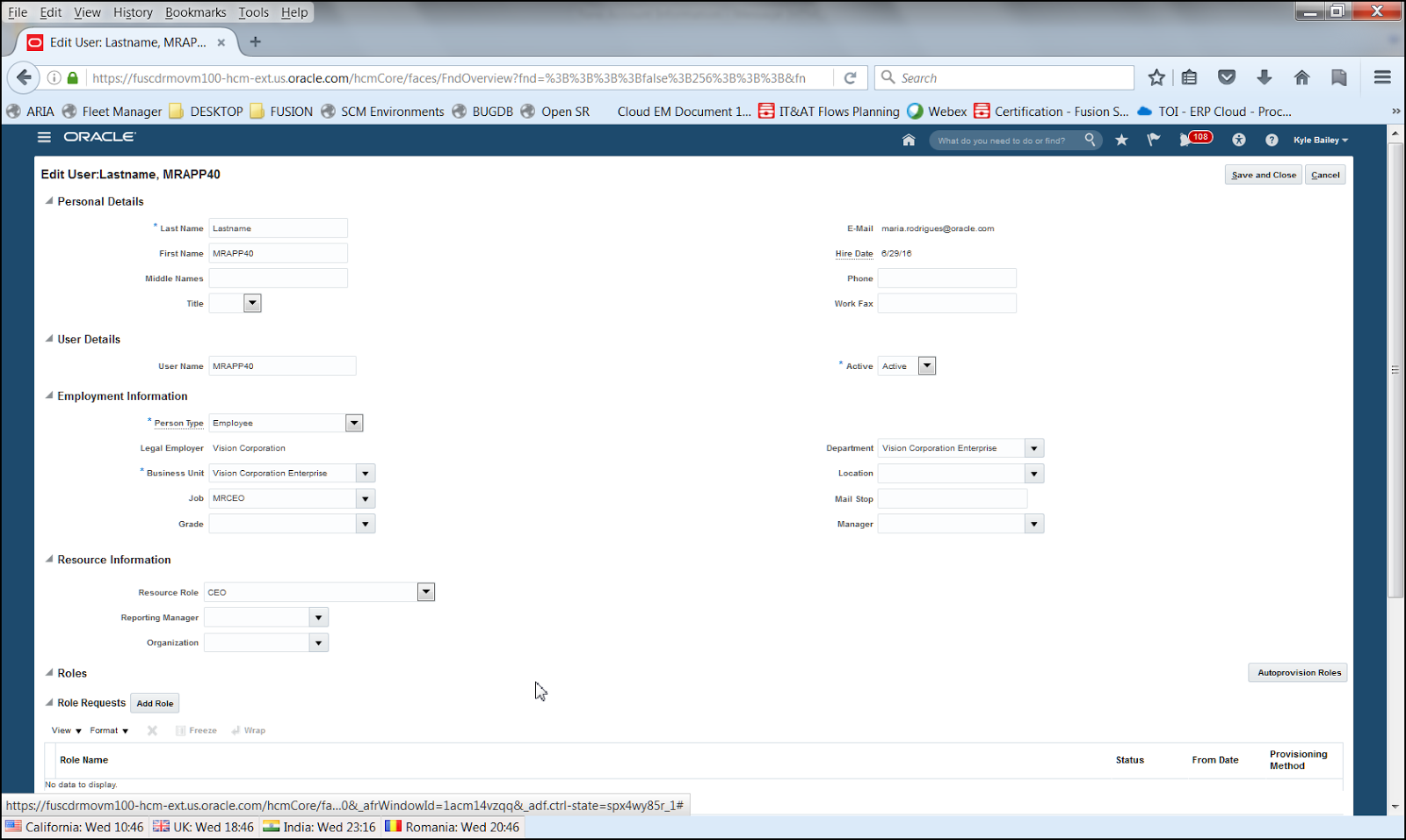Click inside the Middle Names field
1406x840 pixels.
pyautogui.click(x=278, y=278)
